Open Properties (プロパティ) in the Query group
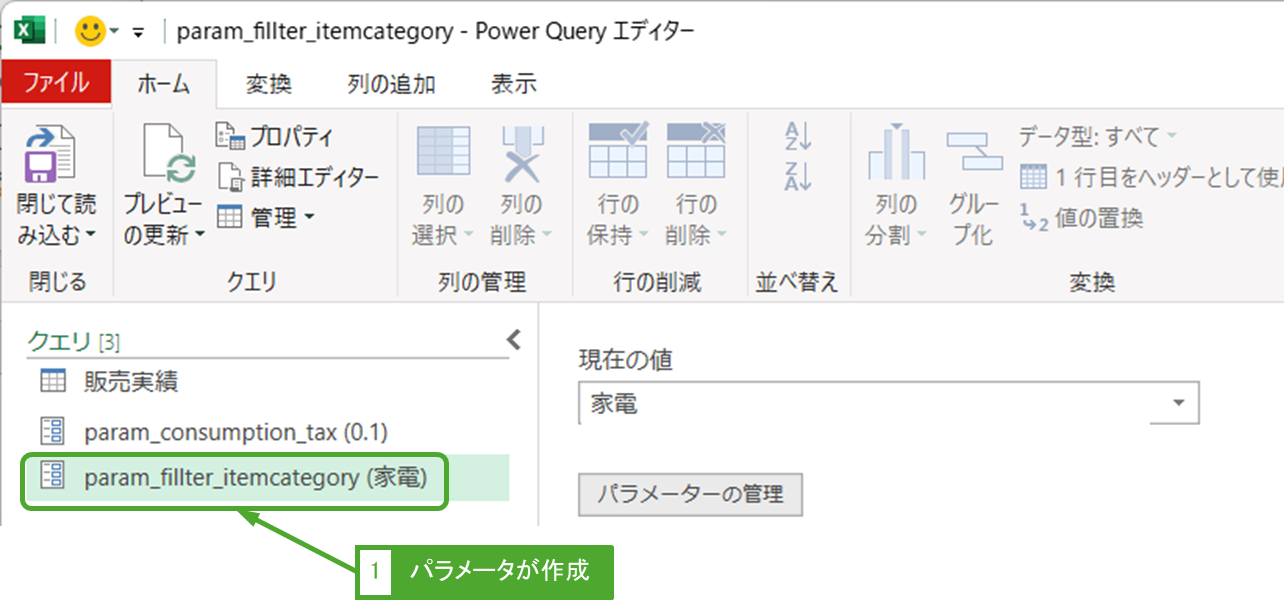The height and width of the screenshot is (600, 1284). 276,136
